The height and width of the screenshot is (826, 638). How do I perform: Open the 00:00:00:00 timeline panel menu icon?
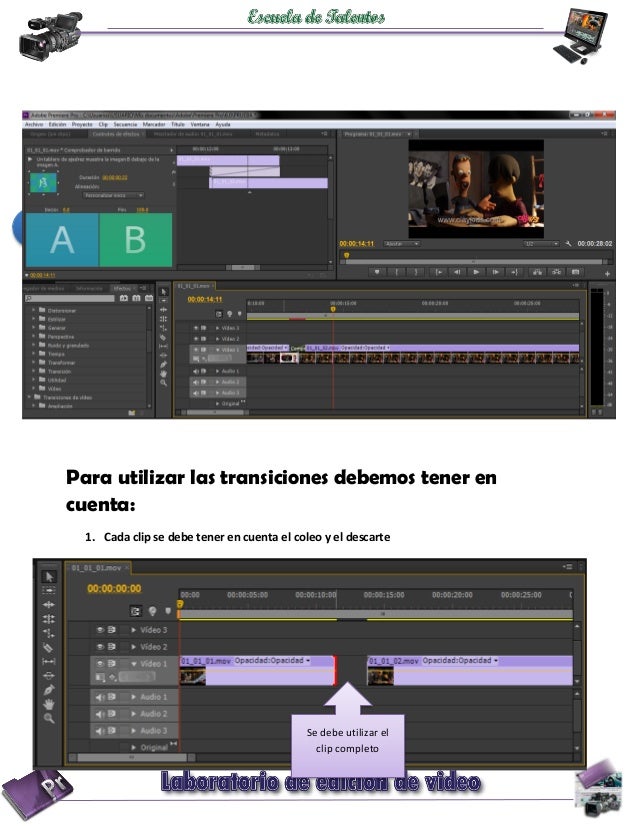567,567
